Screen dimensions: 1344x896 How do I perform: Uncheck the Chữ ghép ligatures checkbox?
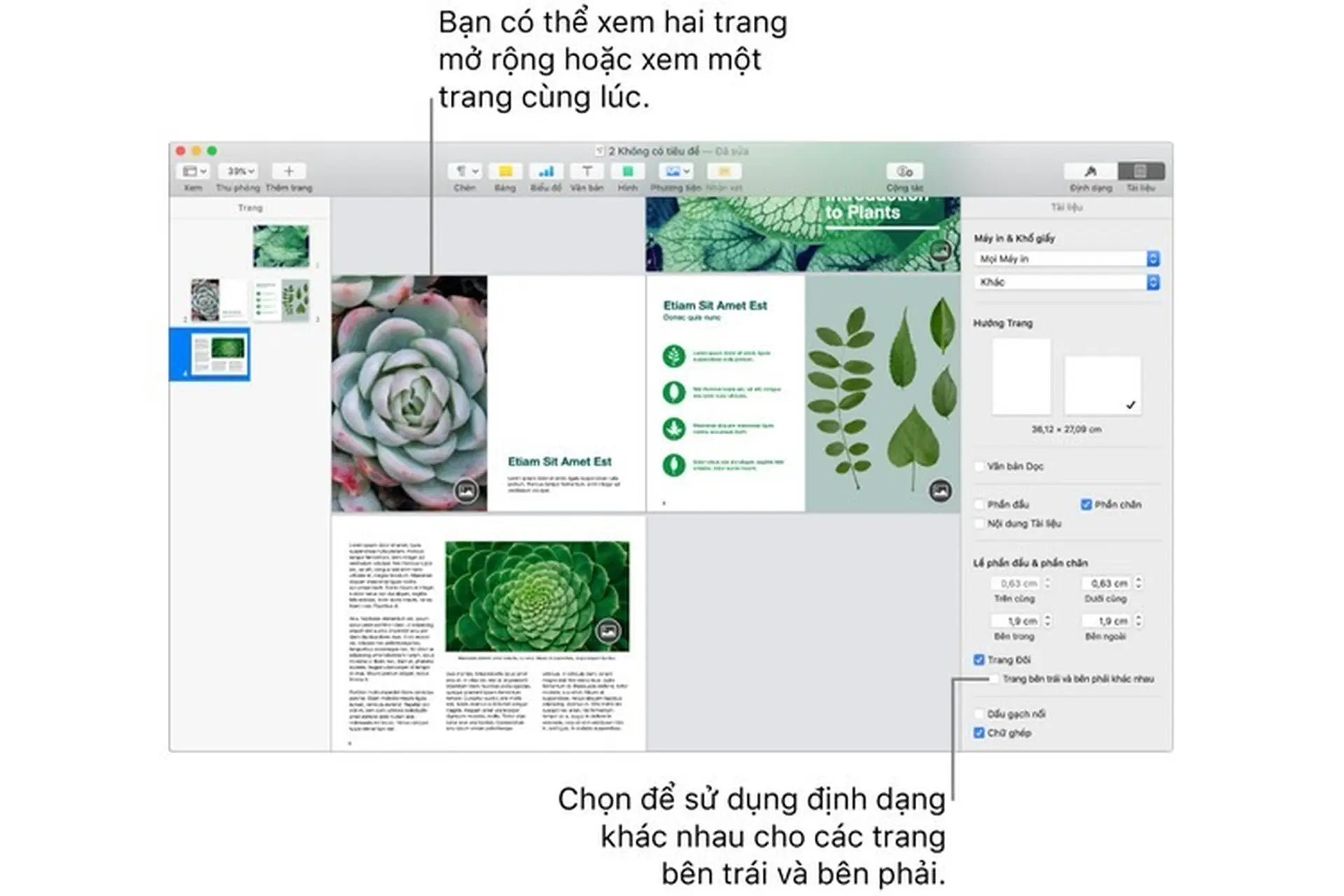tap(979, 733)
